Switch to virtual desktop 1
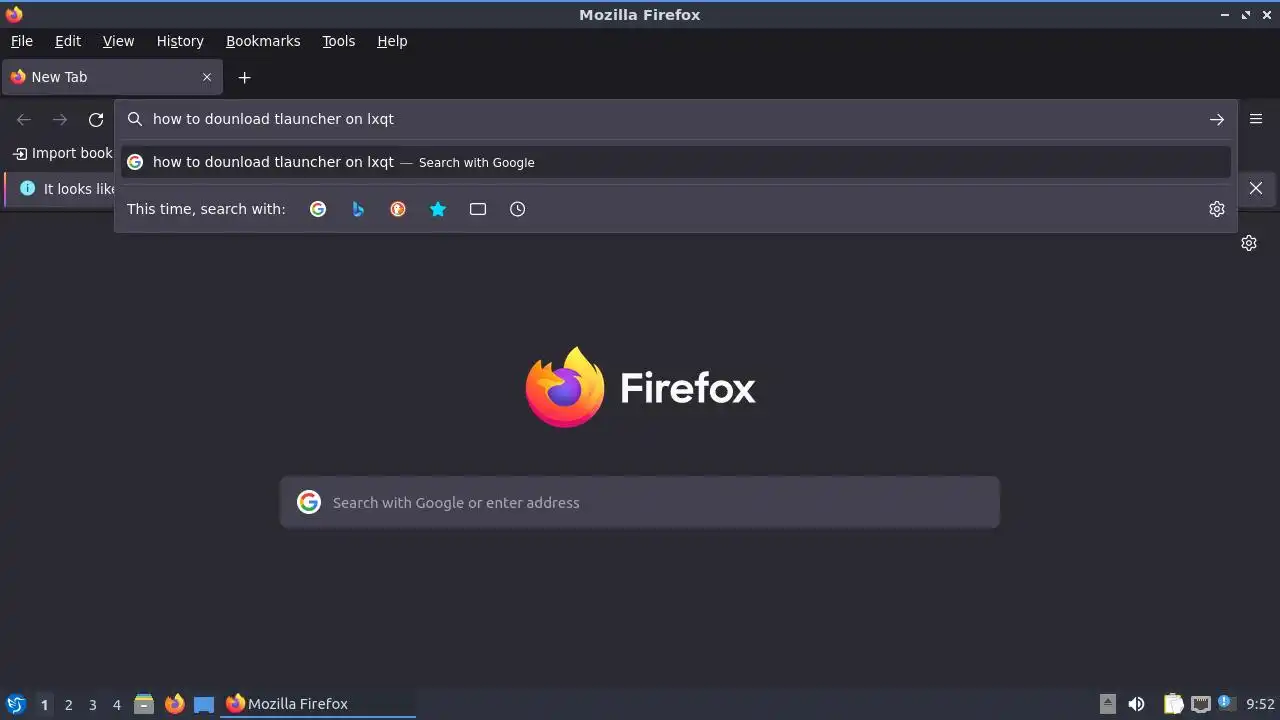1280x720 pixels. [x=44, y=704]
